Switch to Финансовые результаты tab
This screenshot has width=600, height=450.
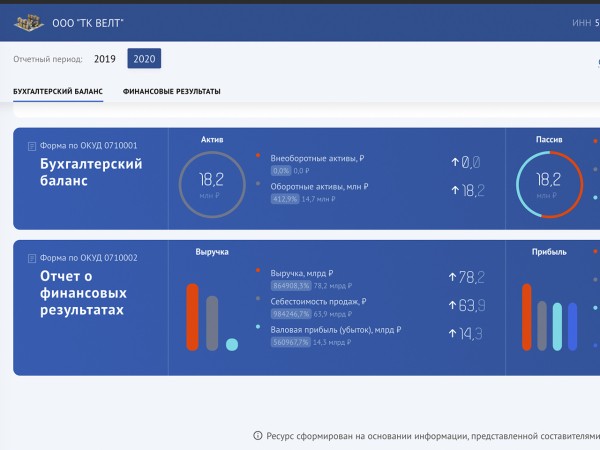click(171, 91)
